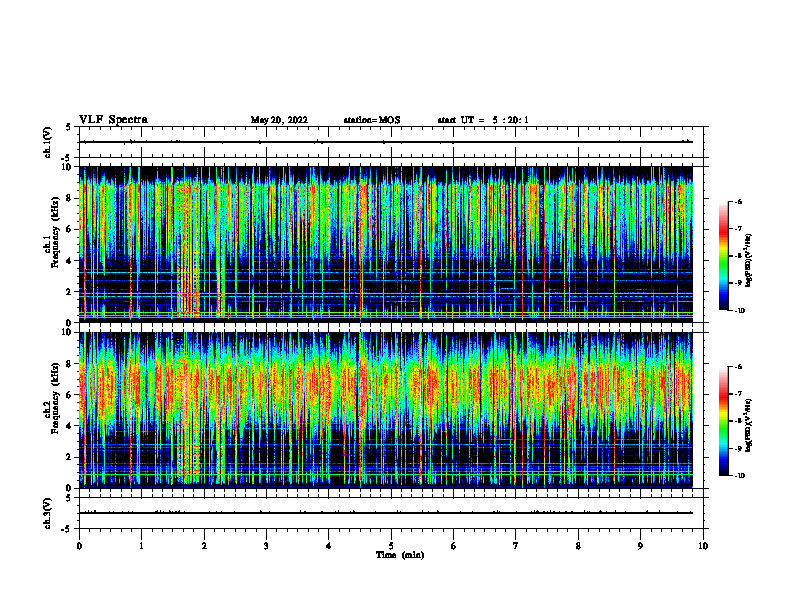Screen dimensions: 792x612
Task: Select the ch.2 "Frequency (kHz)" axis label
Action: point(56,398)
